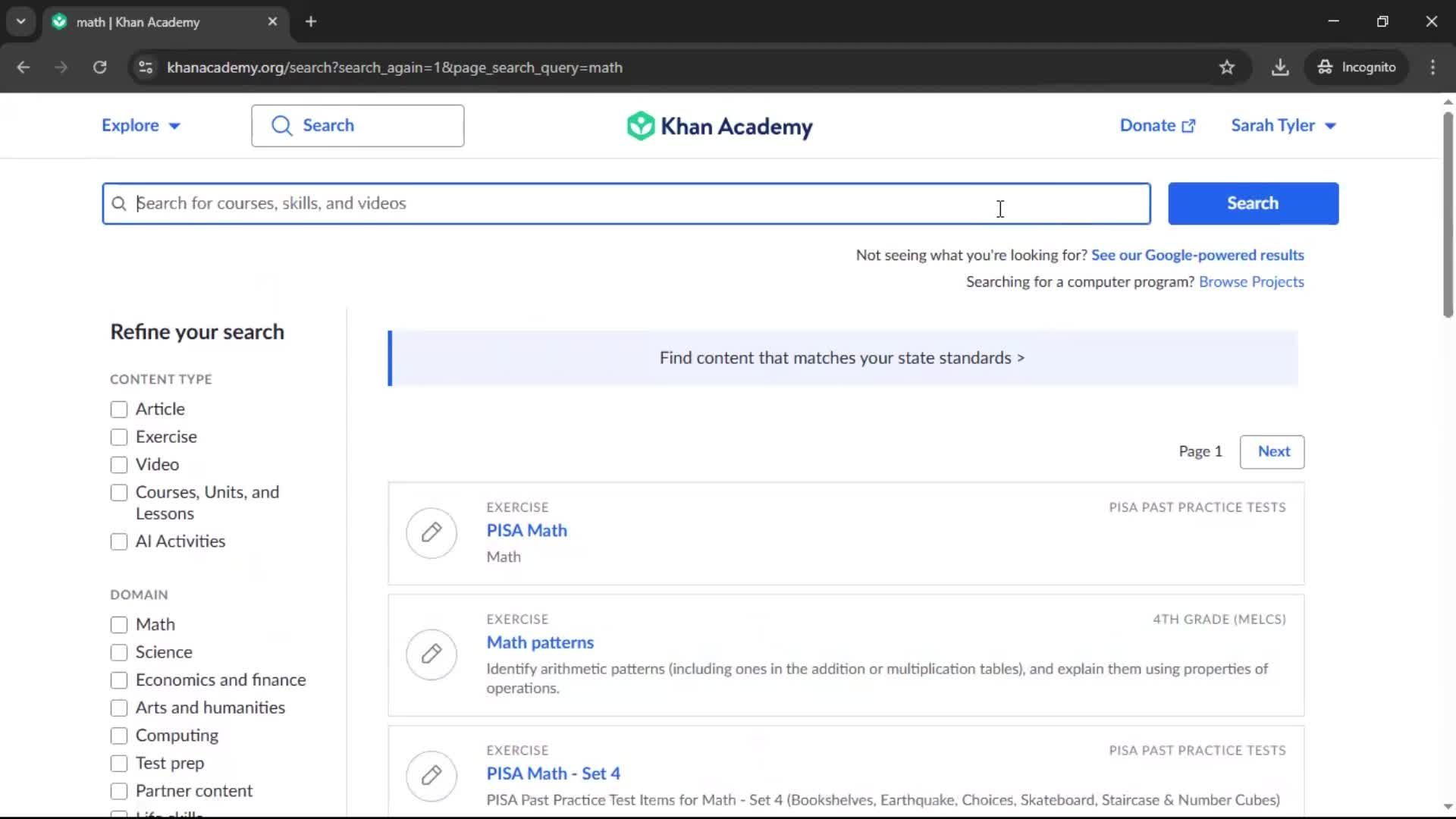The height and width of the screenshot is (819, 1456).
Task: Tick the Arts and humanities checkbox
Action: [x=119, y=708]
